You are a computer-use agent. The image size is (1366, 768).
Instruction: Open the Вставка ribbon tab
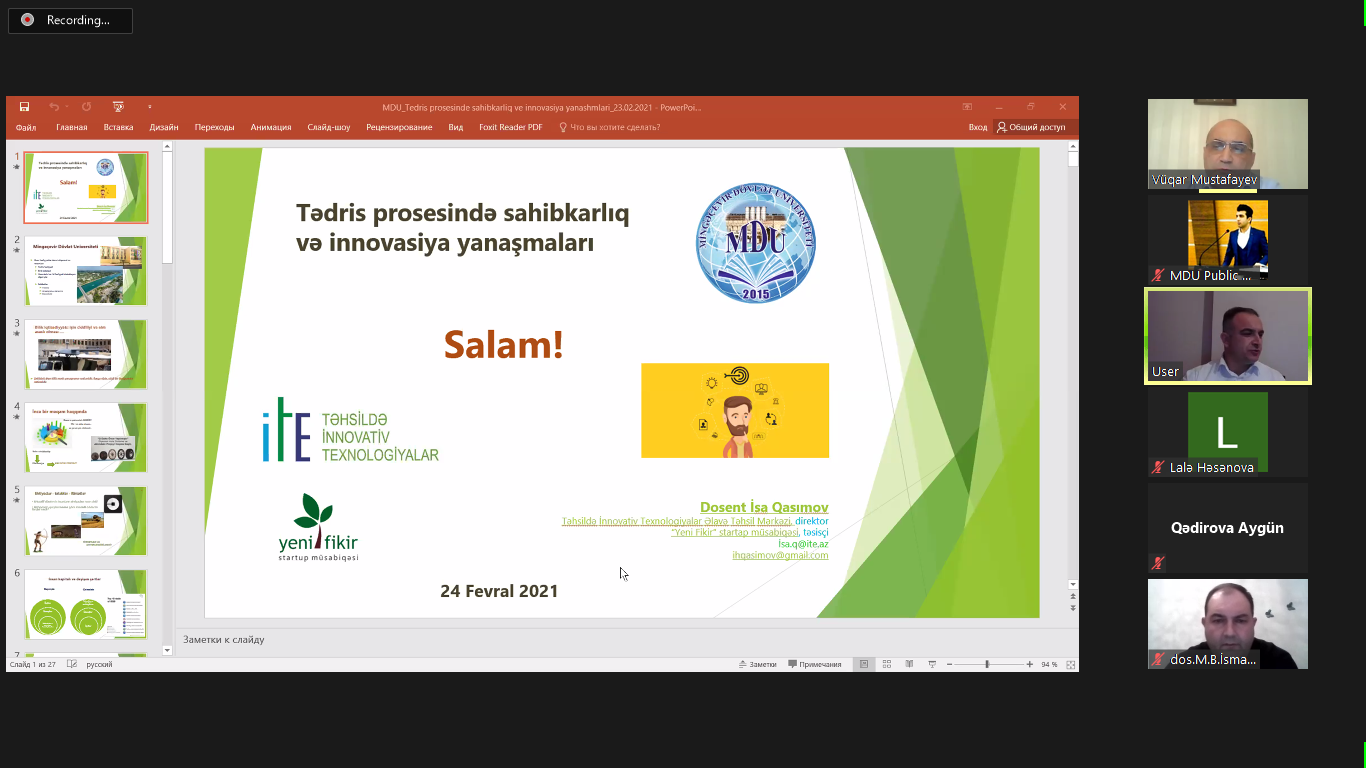[x=118, y=127]
